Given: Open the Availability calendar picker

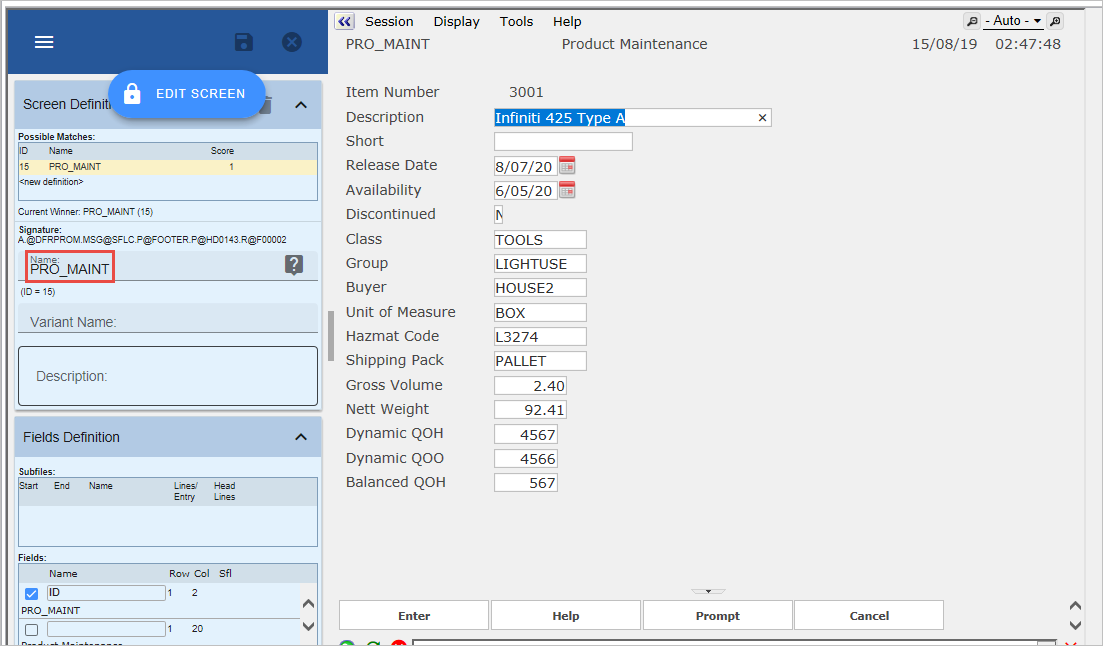Looking at the screenshot, I should (567, 190).
